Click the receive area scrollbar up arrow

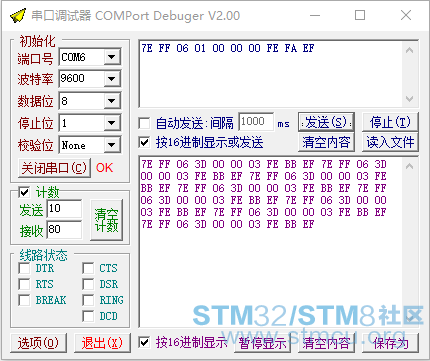click(409, 166)
